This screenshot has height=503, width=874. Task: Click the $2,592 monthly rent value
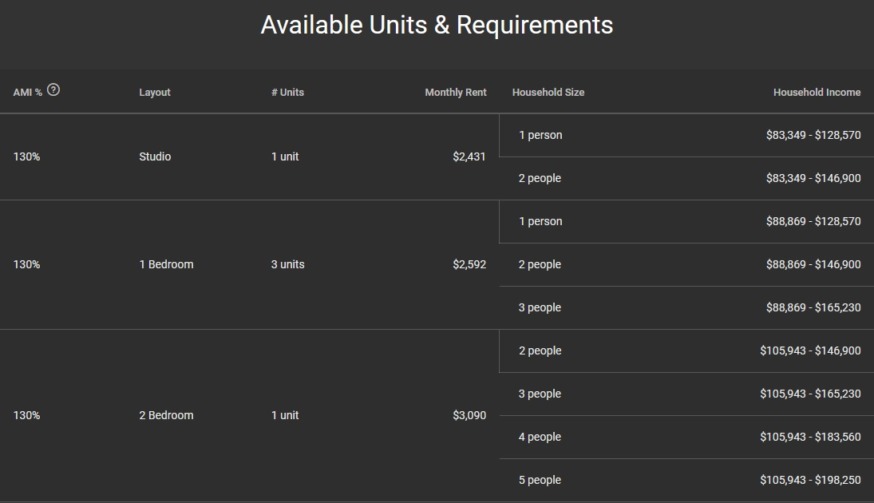pyautogui.click(x=468, y=265)
